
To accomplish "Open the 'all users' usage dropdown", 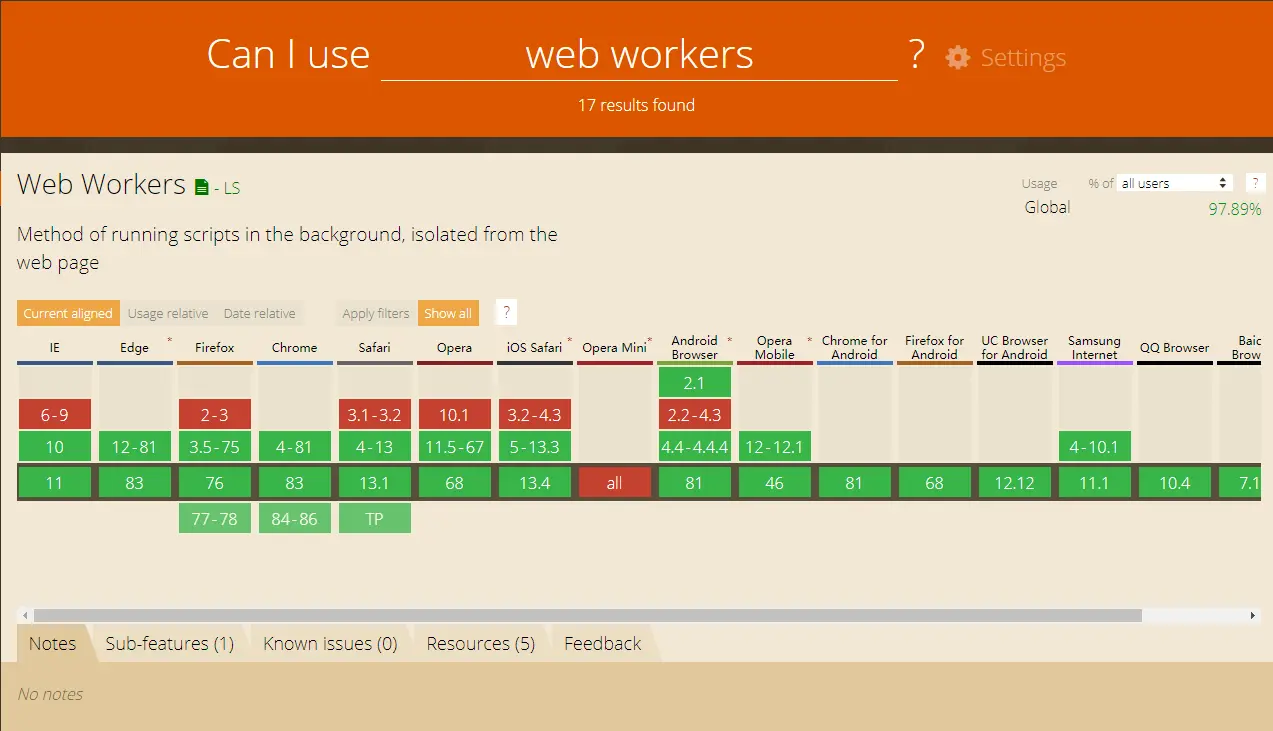I will [x=1174, y=183].
